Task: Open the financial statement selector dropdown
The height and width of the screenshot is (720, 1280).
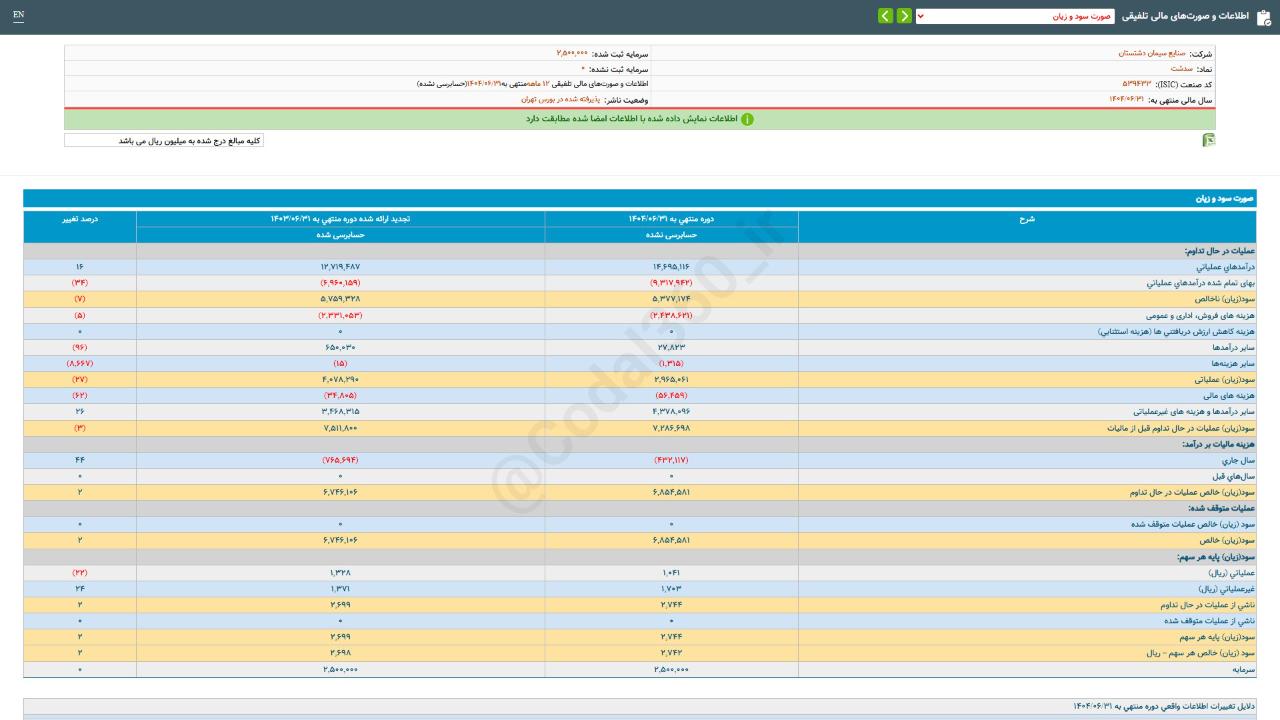Action: click(x=1014, y=16)
